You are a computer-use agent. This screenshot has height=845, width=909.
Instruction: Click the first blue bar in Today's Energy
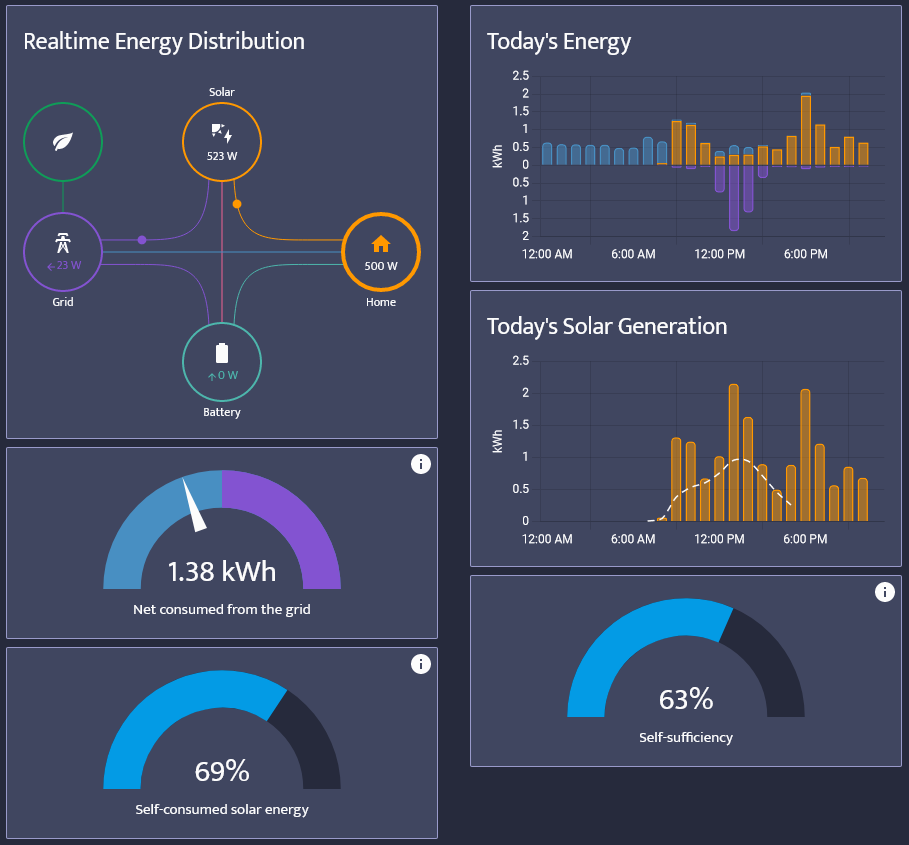[x=547, y=153]
